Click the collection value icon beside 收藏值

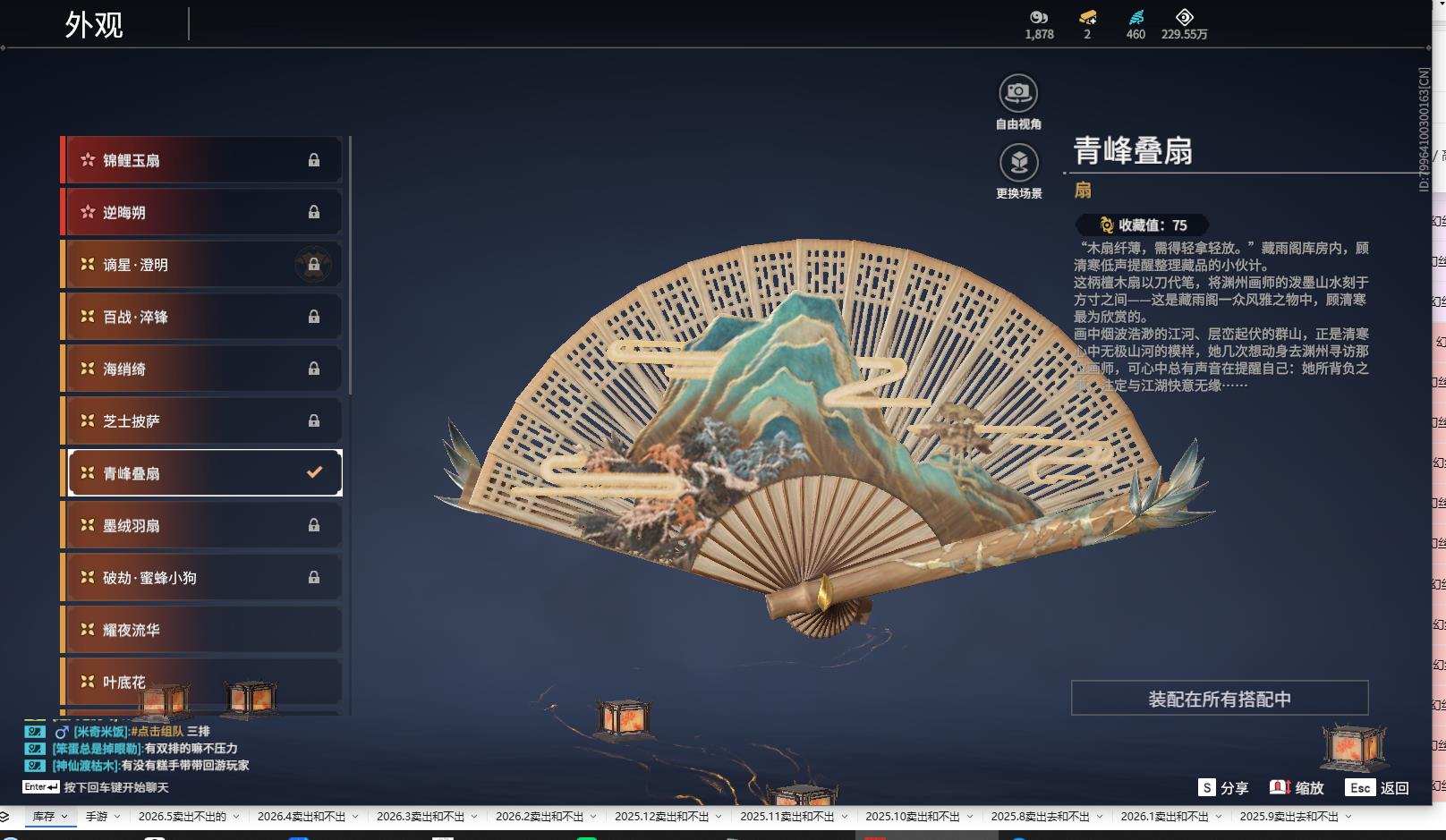tap(1107, 225)
